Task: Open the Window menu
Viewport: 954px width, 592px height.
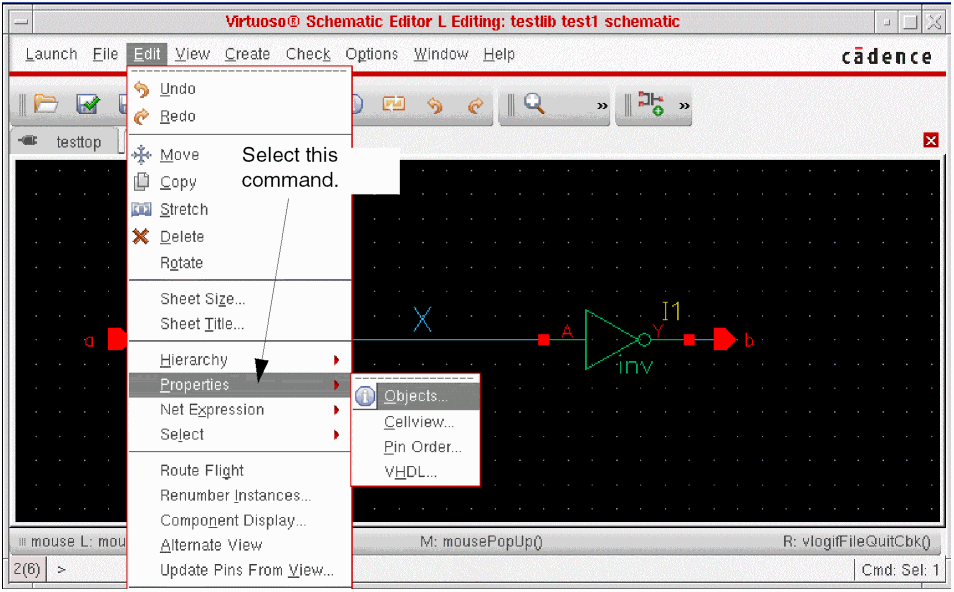Action: coord(441,55)
